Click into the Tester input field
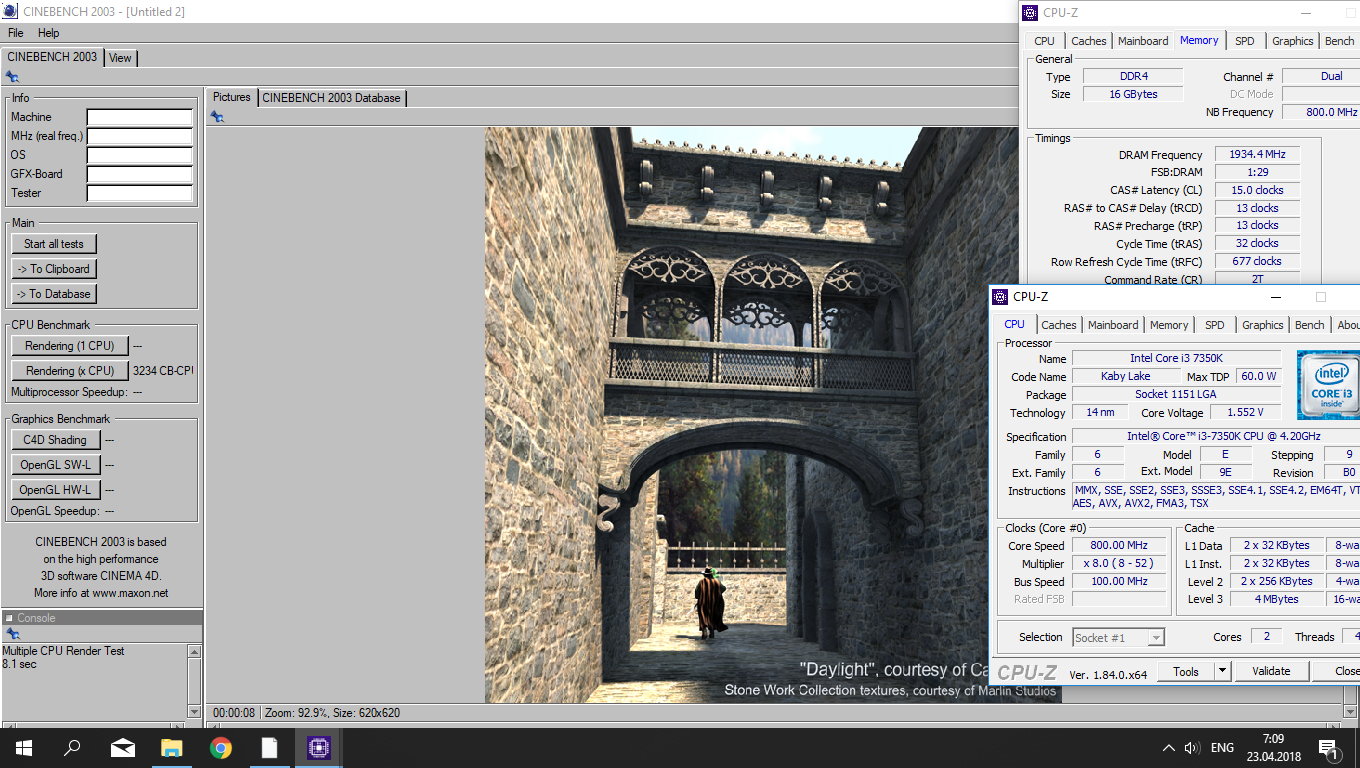1360x768 pixels. coord(140,194)
